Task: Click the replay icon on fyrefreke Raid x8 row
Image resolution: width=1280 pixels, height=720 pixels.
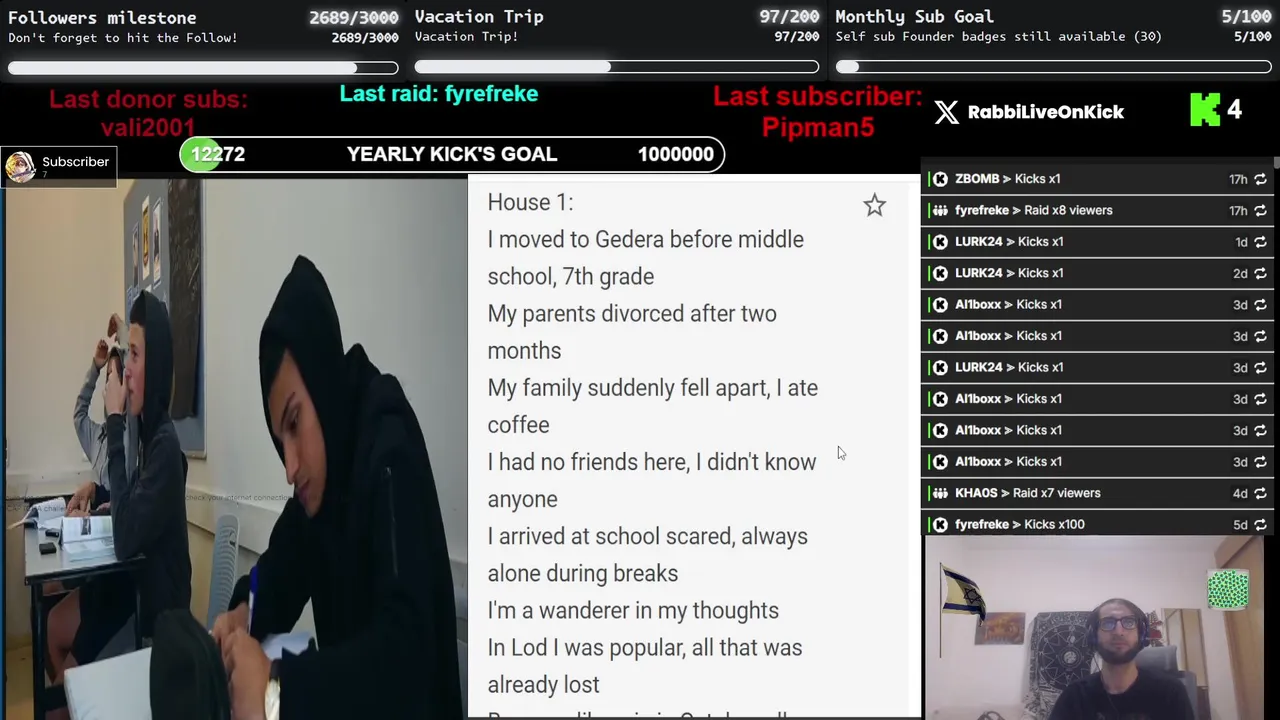Action: 1260,211
